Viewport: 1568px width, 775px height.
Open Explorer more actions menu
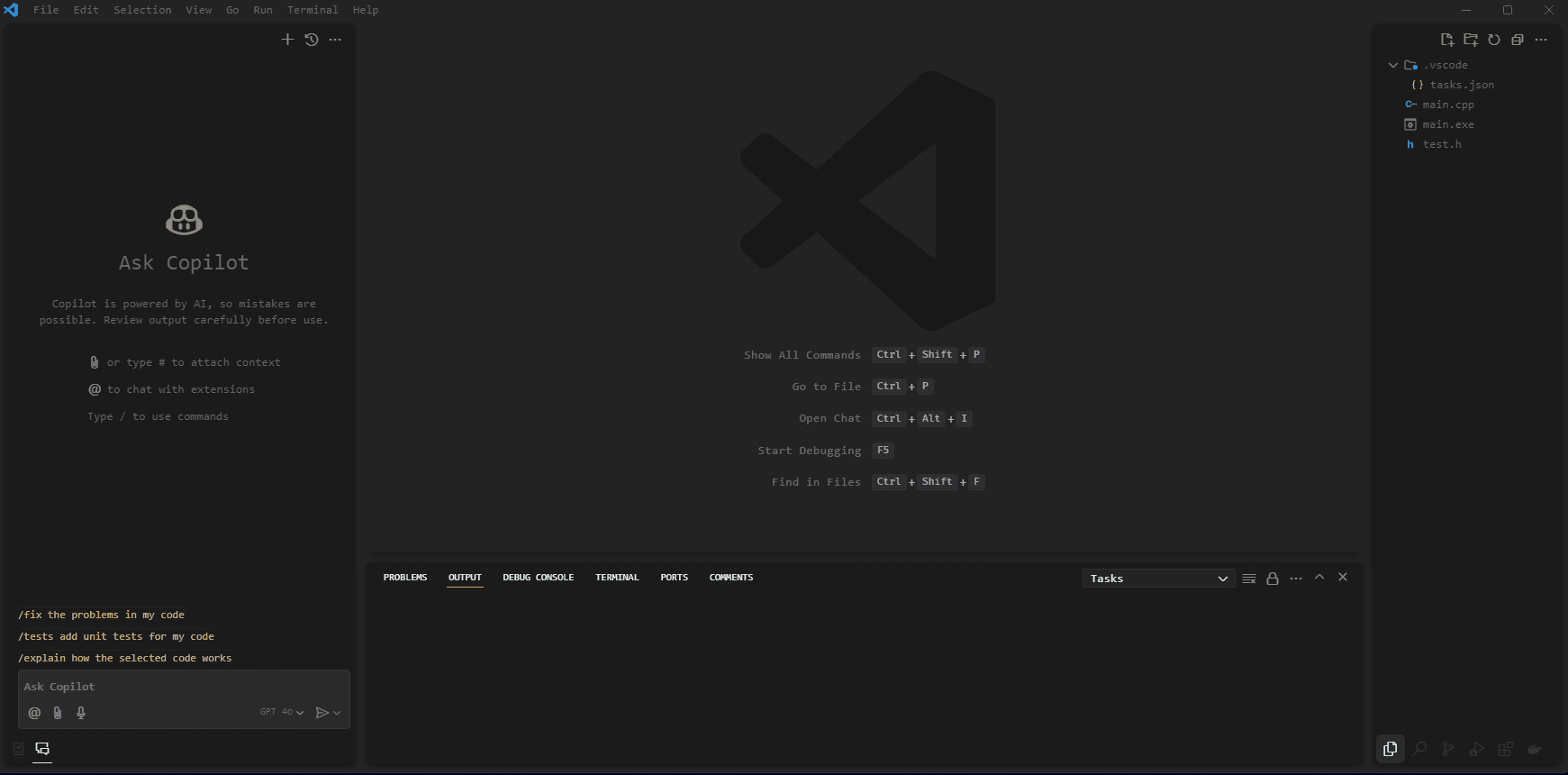click(1541, 40)
